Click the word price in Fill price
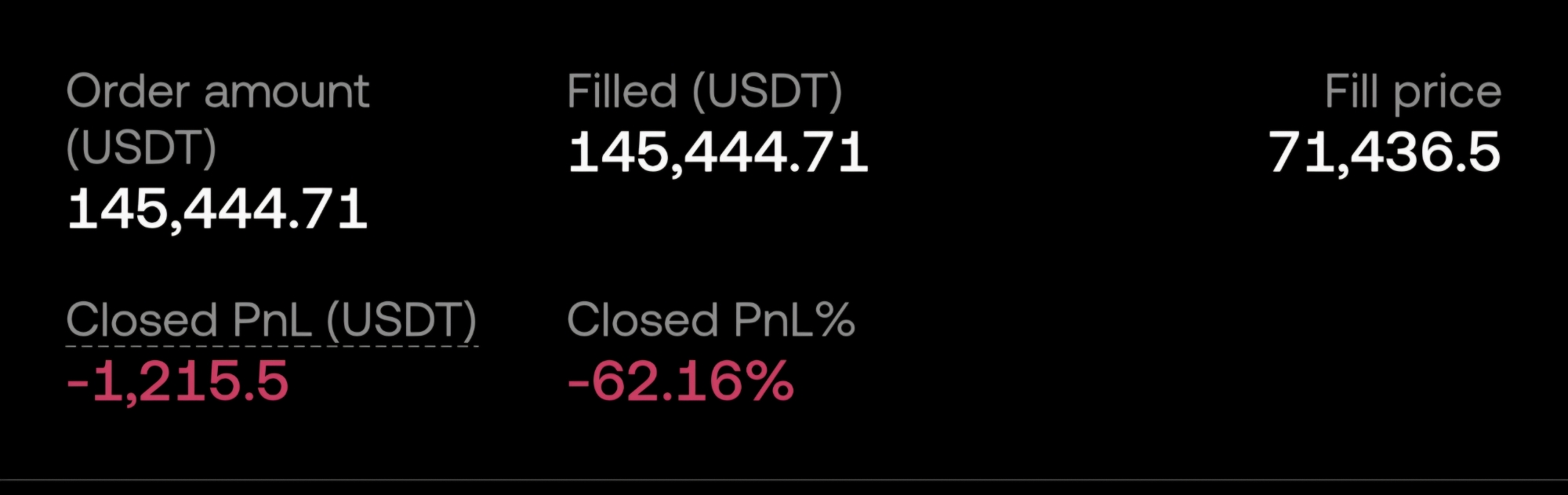Screen dimensions: 1568x495 (1447, 94)
